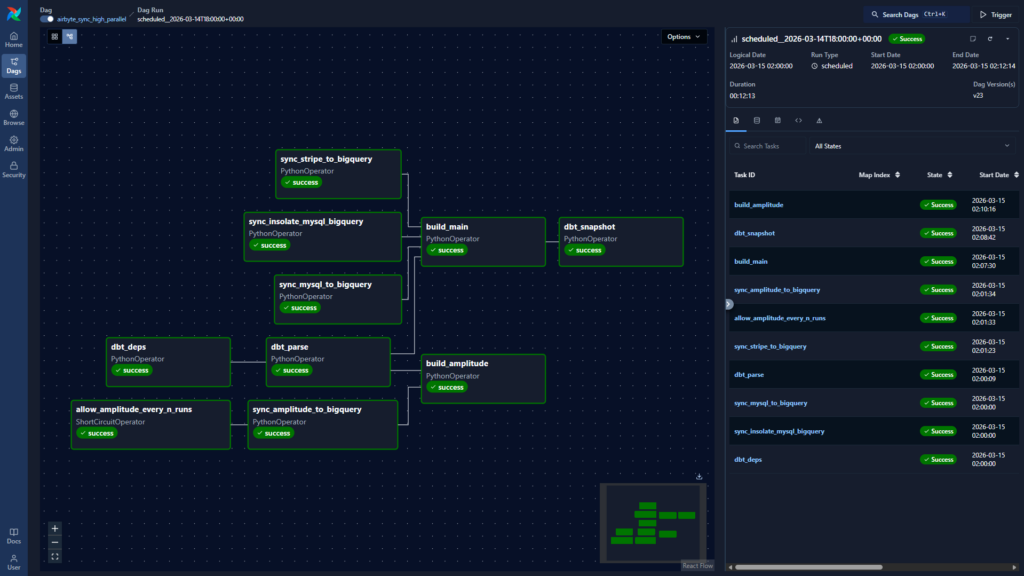The width and height of the screenshot is (1024, 576).
Task: Open the Options dropdown
Action: 684,37
